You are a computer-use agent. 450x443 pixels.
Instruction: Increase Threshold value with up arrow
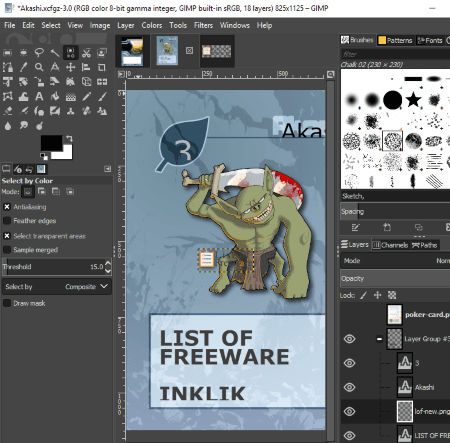coord(108,263)
